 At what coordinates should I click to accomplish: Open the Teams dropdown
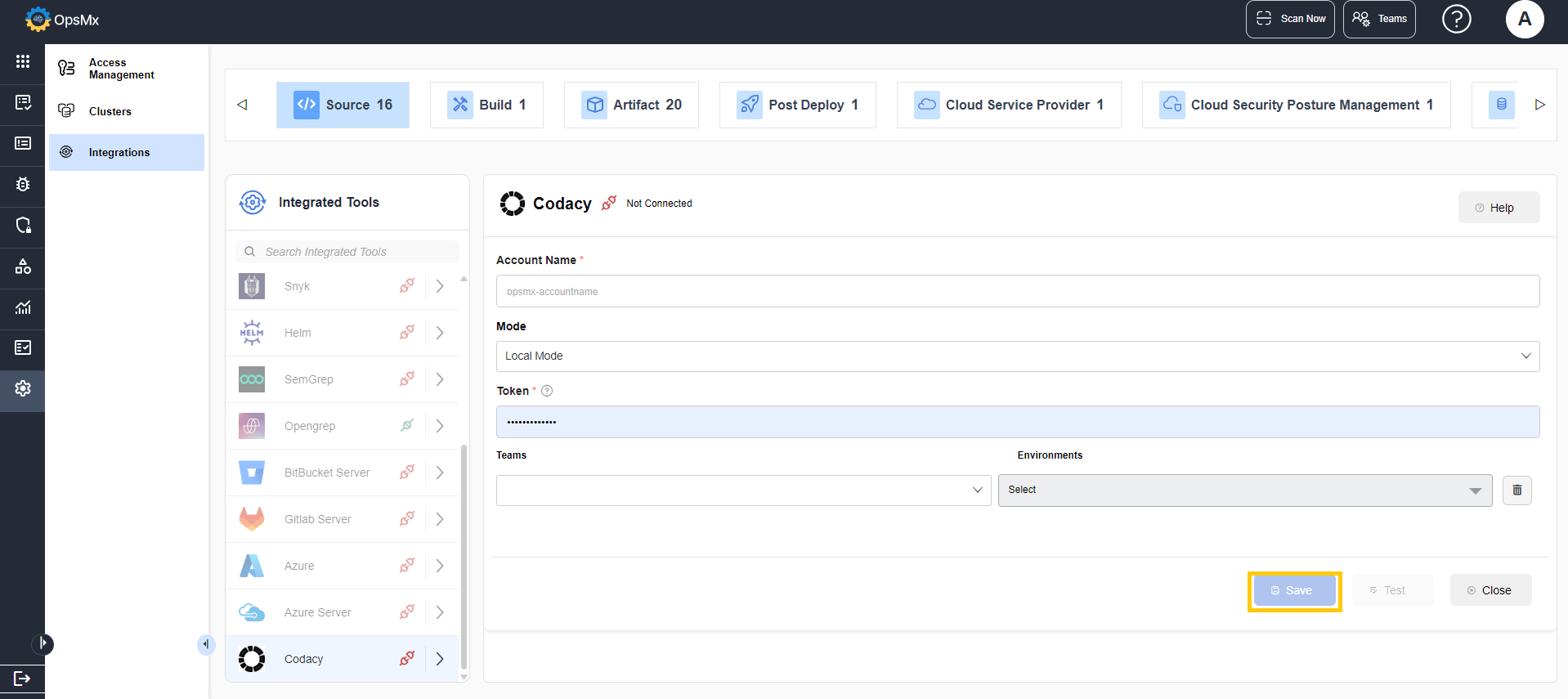coord(743,491)
